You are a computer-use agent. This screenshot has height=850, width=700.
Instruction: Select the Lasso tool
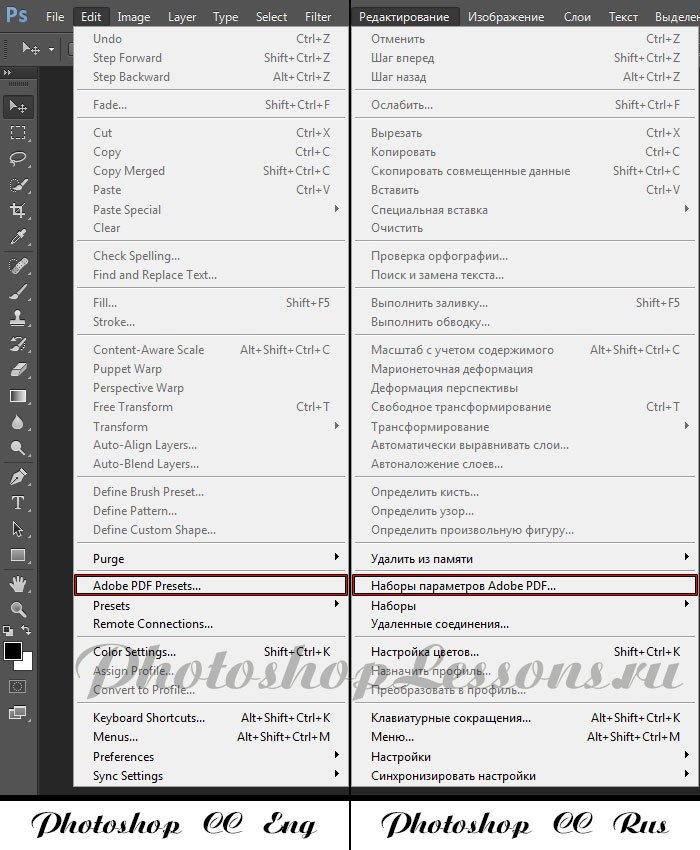(x=18, y=158)
